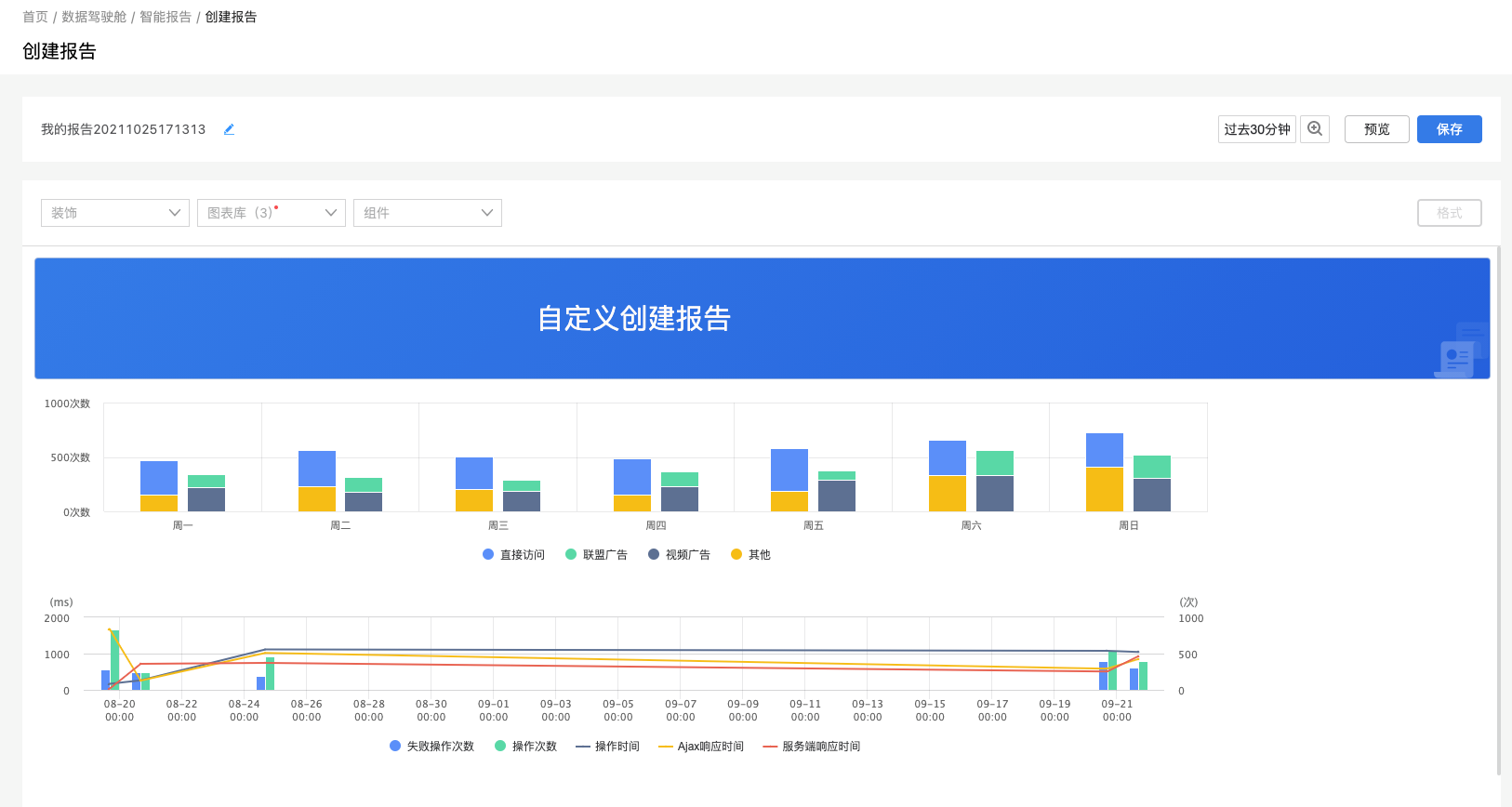This screenshot has height=807, width=1512.
Task: Click the 格式 button
Action: coord(1450,213)
